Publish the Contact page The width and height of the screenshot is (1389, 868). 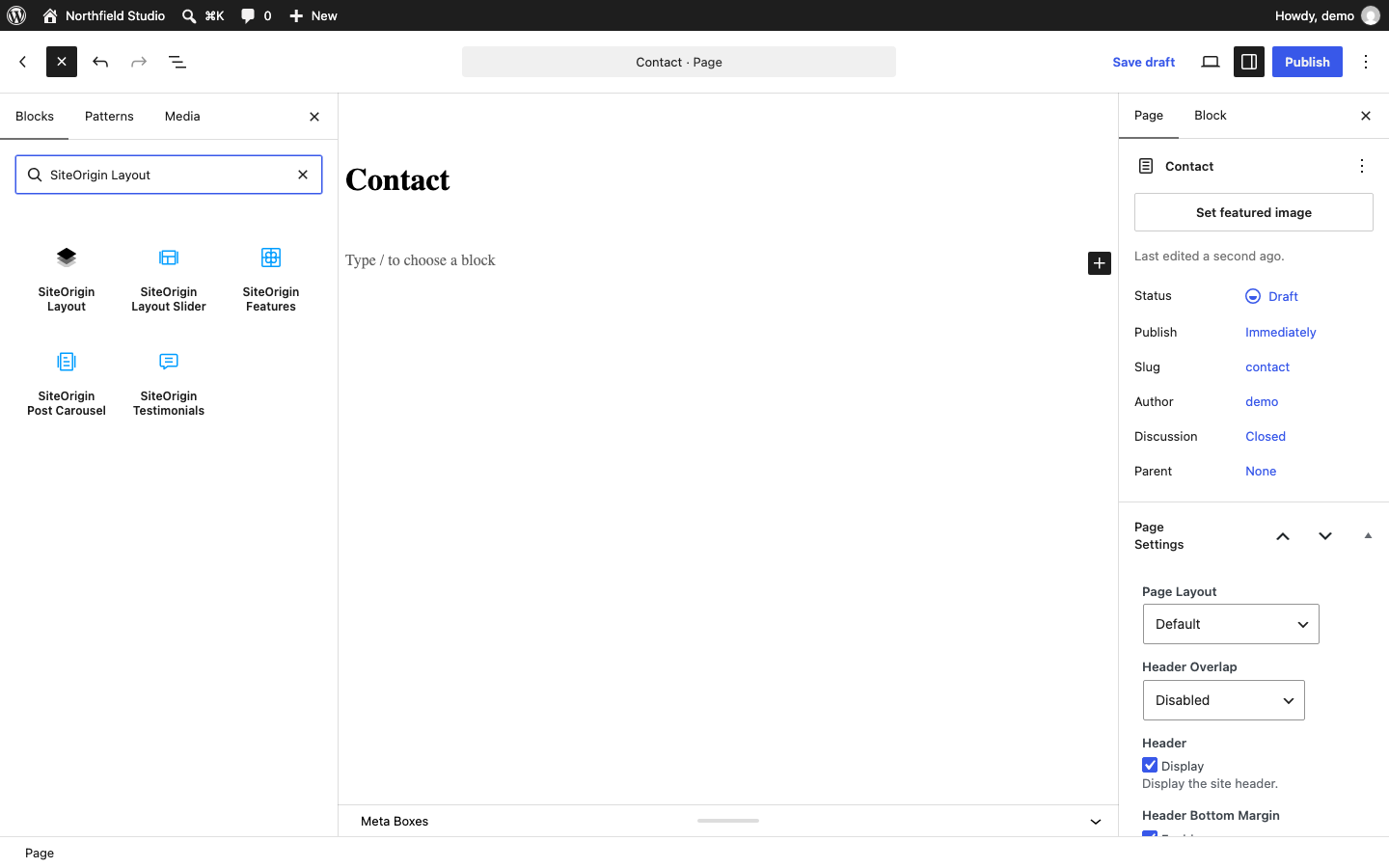(x=1307, y=62)
